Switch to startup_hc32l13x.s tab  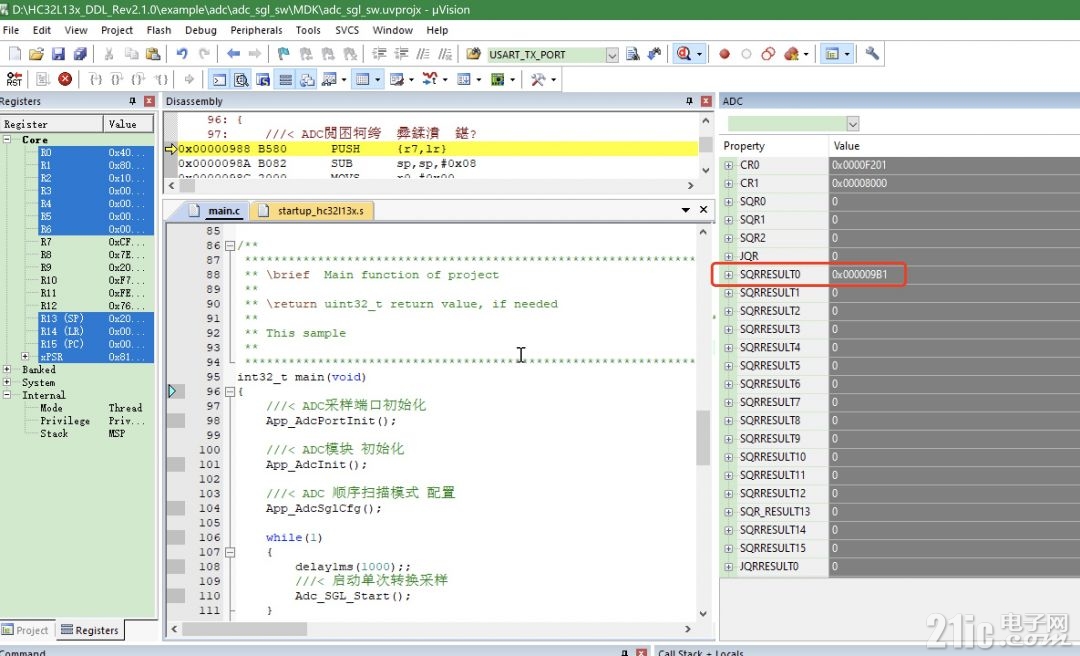(313, 211)
